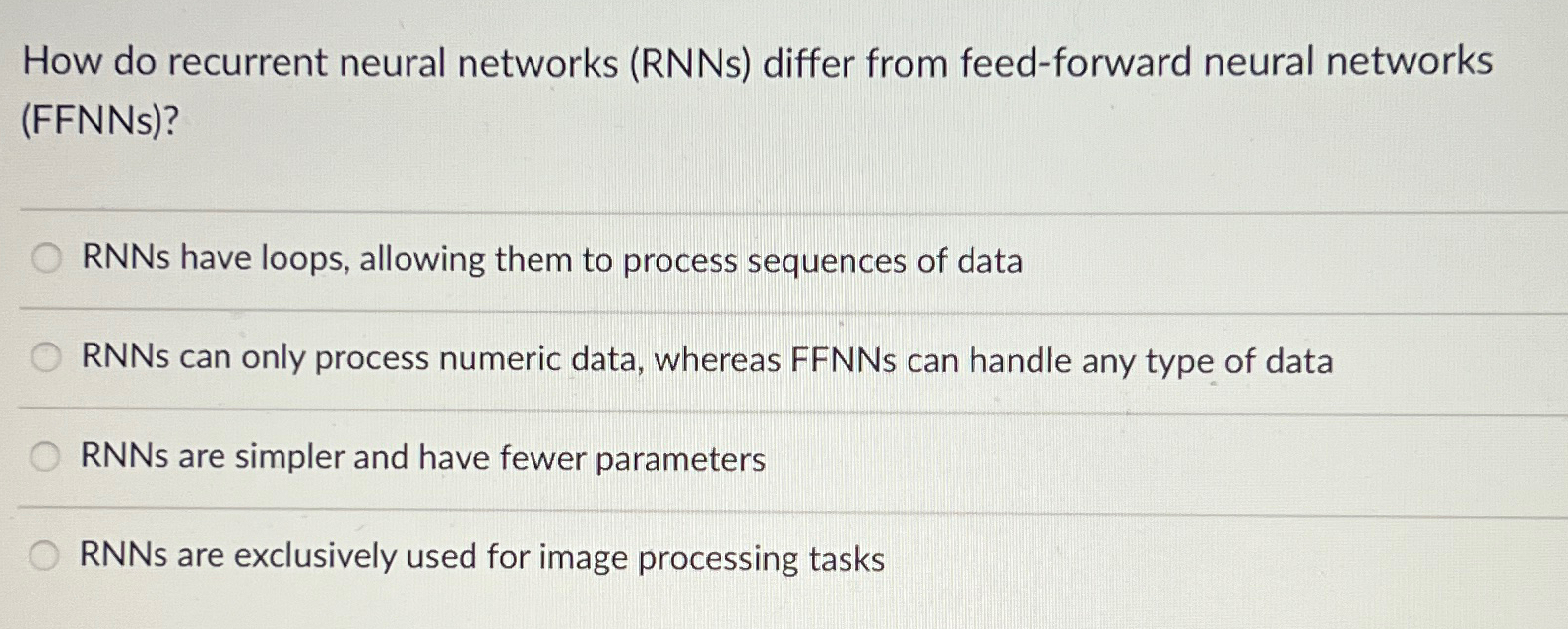Click the answer text about fewer parameters
The height and width of the screenshot is (629, 1568).
tap(423, 457)
